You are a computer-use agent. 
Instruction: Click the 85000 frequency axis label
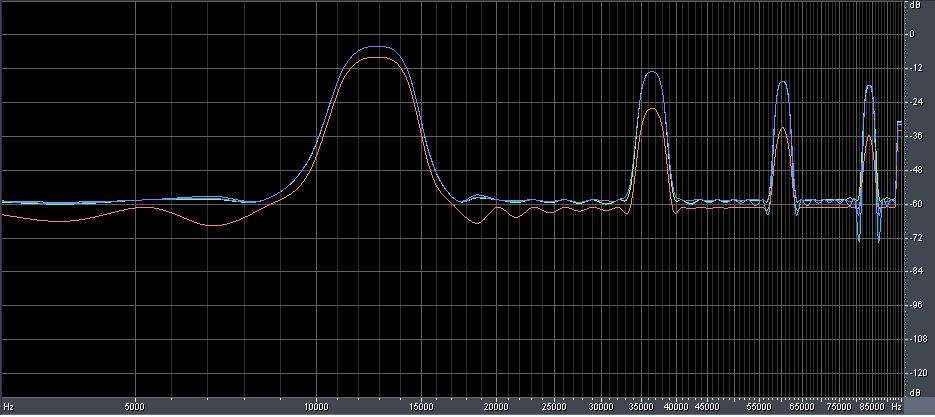872,406
